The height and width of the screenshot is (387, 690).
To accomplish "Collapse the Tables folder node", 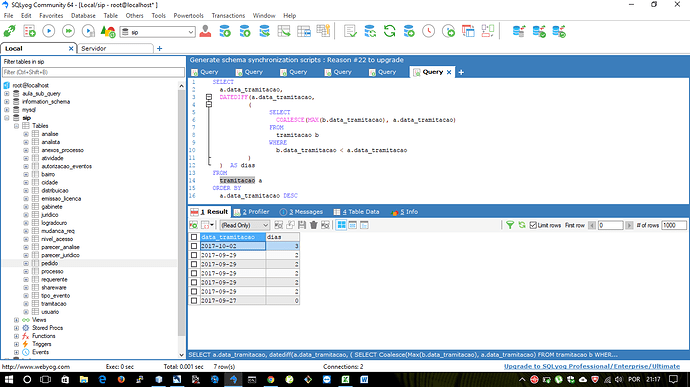I will (16, 126).
